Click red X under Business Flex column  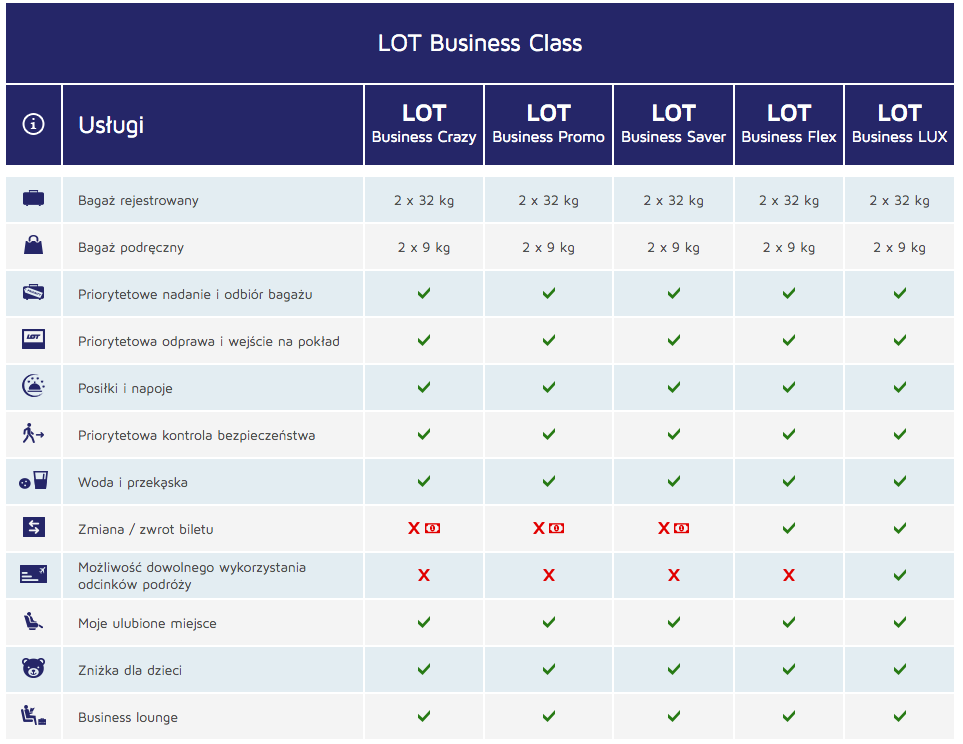click(789, 575)
